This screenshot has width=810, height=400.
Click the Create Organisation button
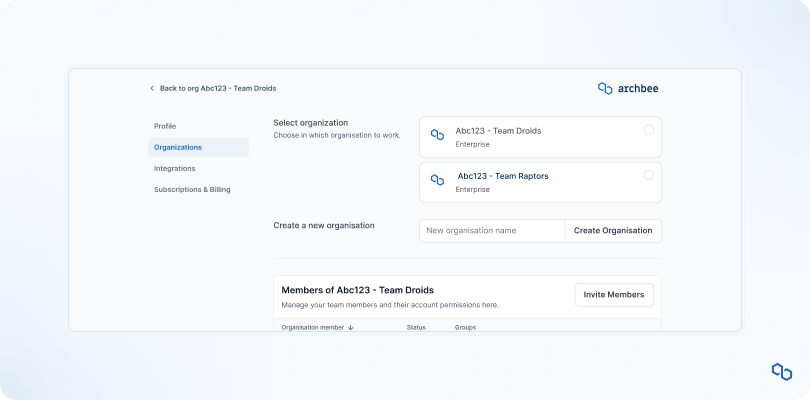tap(613, 230)
